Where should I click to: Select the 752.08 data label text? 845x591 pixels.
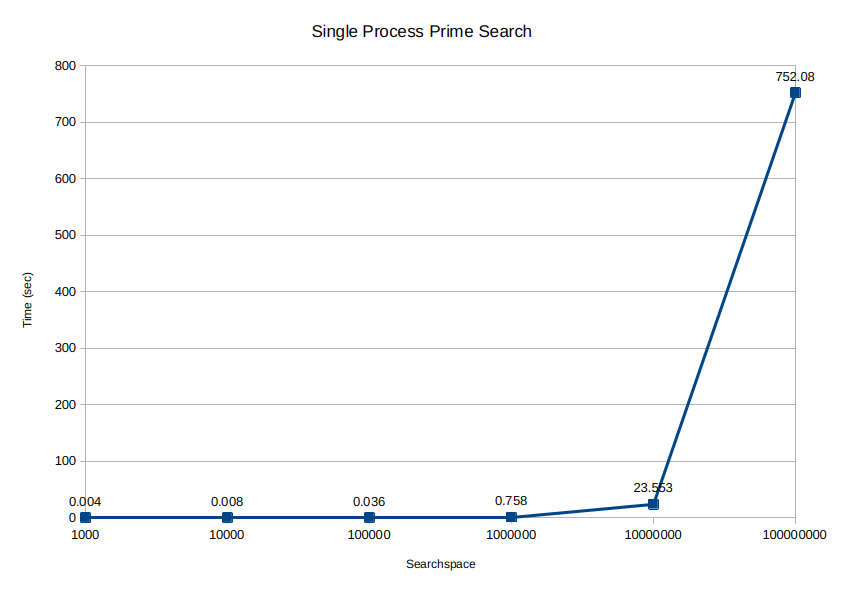pos(795,77)
